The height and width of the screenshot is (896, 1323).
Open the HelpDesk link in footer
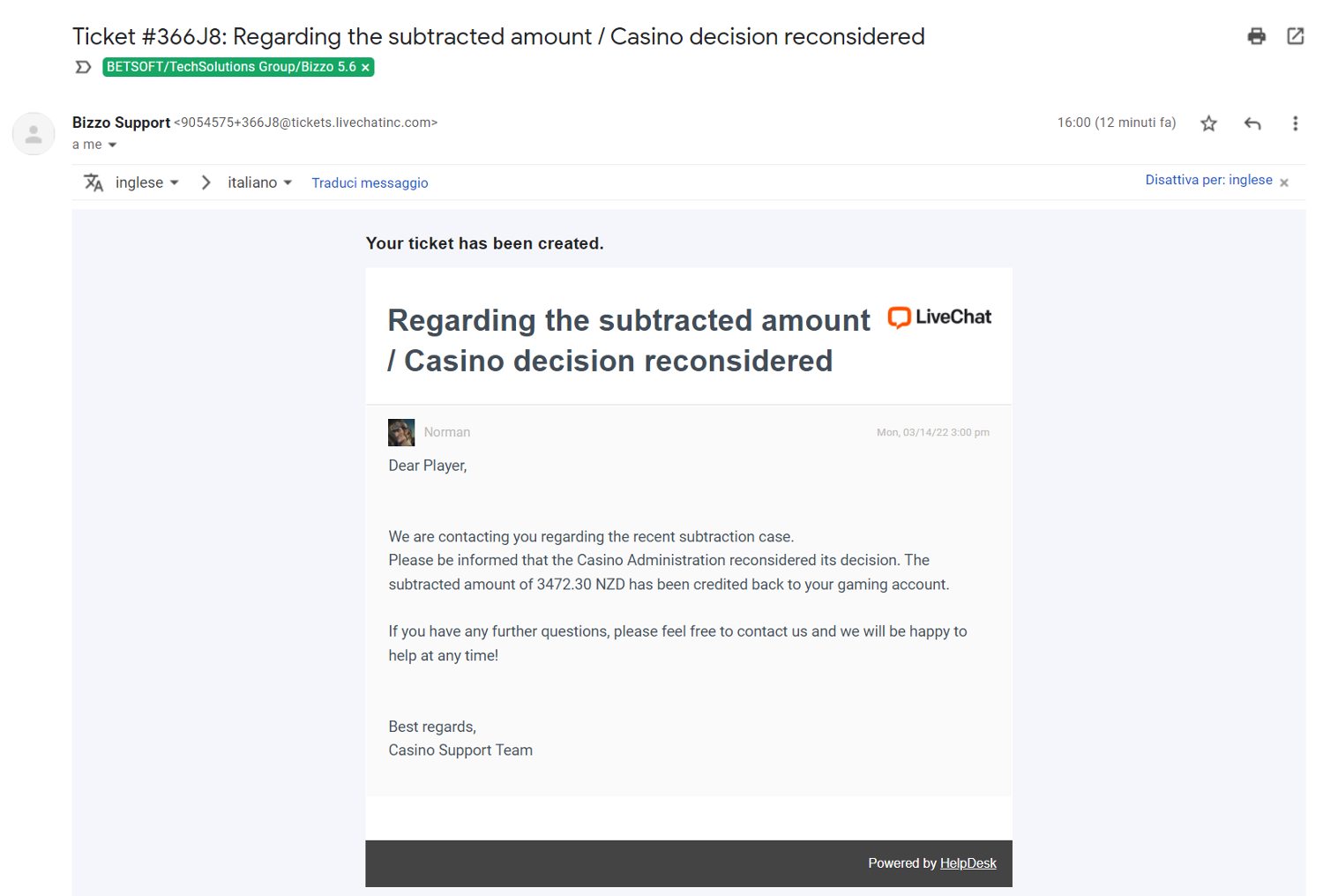[968, 863]
